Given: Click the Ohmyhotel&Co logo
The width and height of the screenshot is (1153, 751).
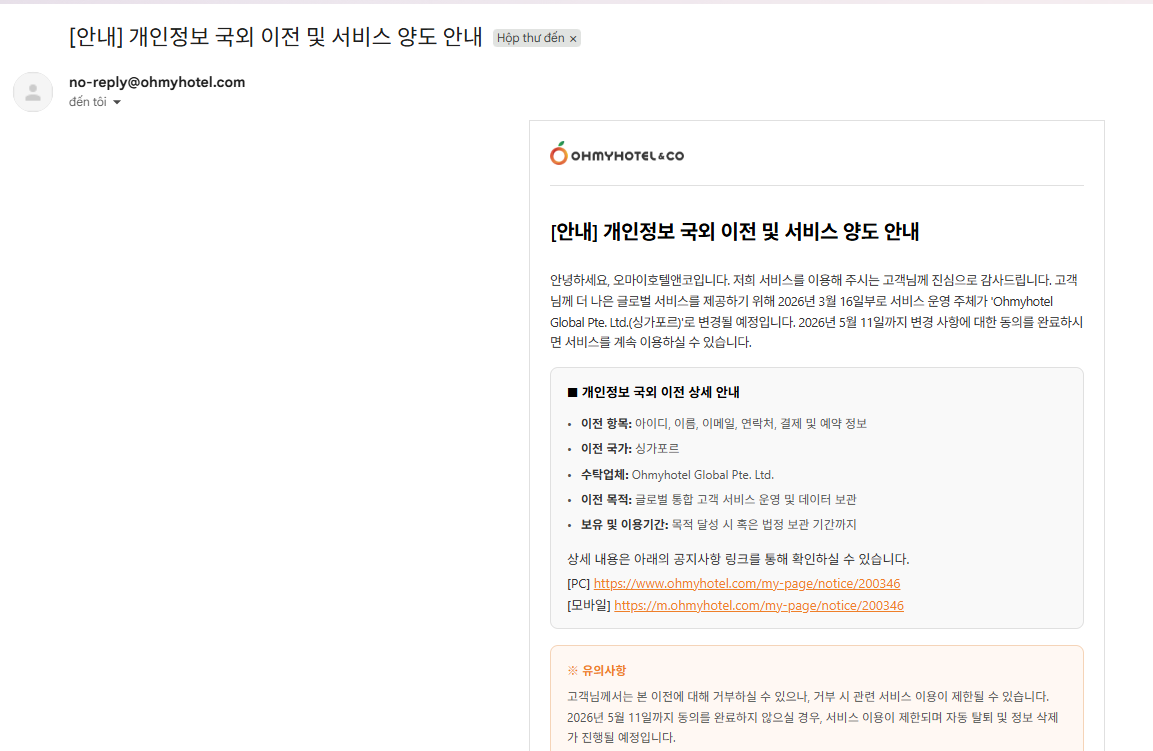Looking at the screenshot, I should [616, 154].
